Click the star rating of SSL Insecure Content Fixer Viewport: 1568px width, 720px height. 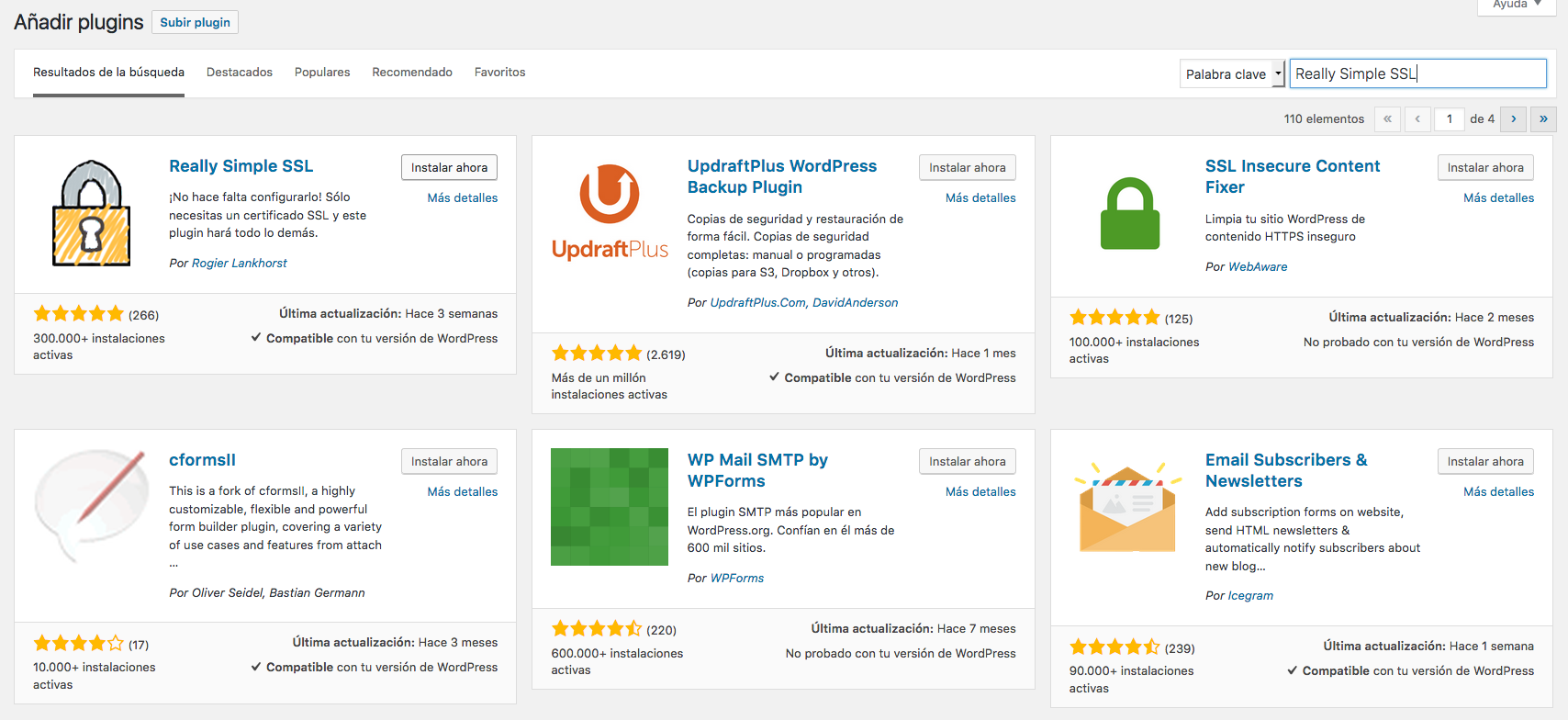tap(1114, 318)
